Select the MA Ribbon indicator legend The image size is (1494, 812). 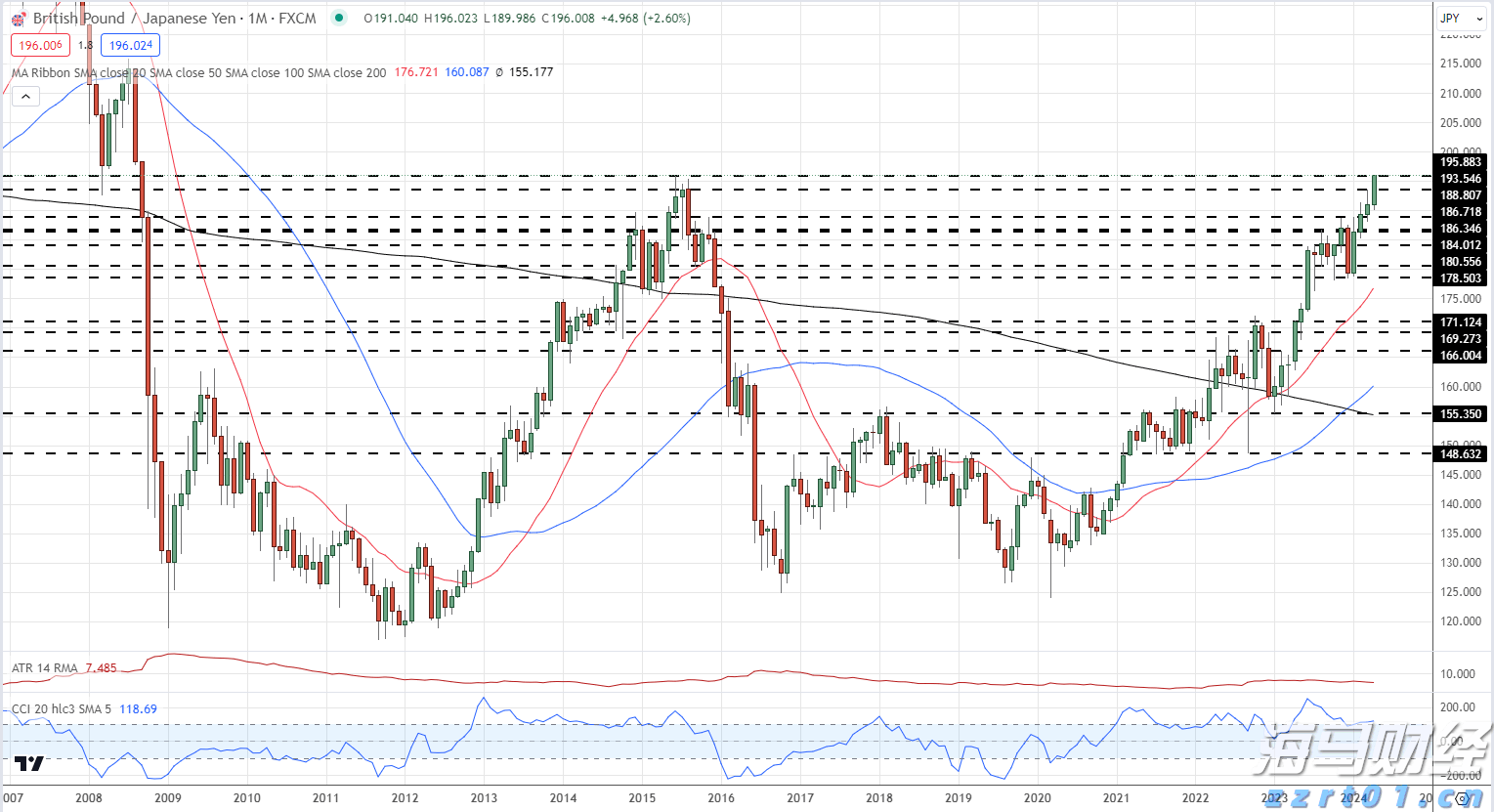(x=199, y=72)
